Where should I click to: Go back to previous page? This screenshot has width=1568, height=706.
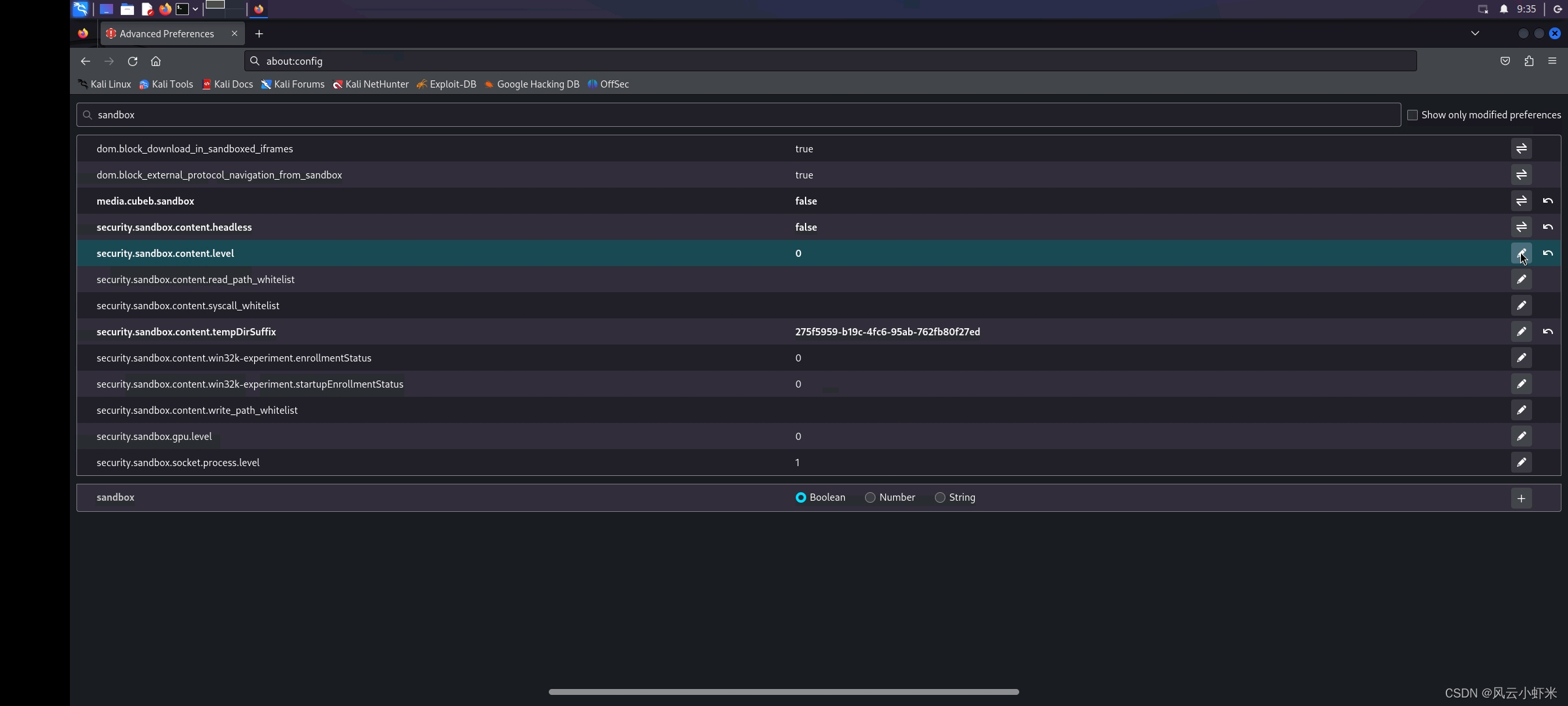(86, 61)
